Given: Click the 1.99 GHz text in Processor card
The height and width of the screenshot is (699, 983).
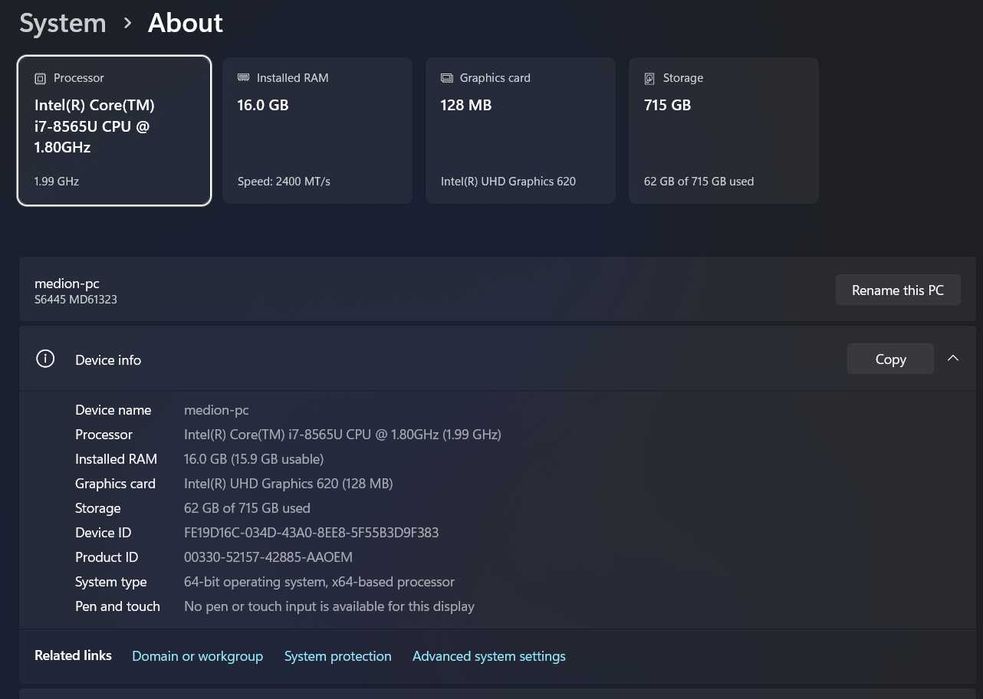Looking at the screenshot, I should point(56,181).
